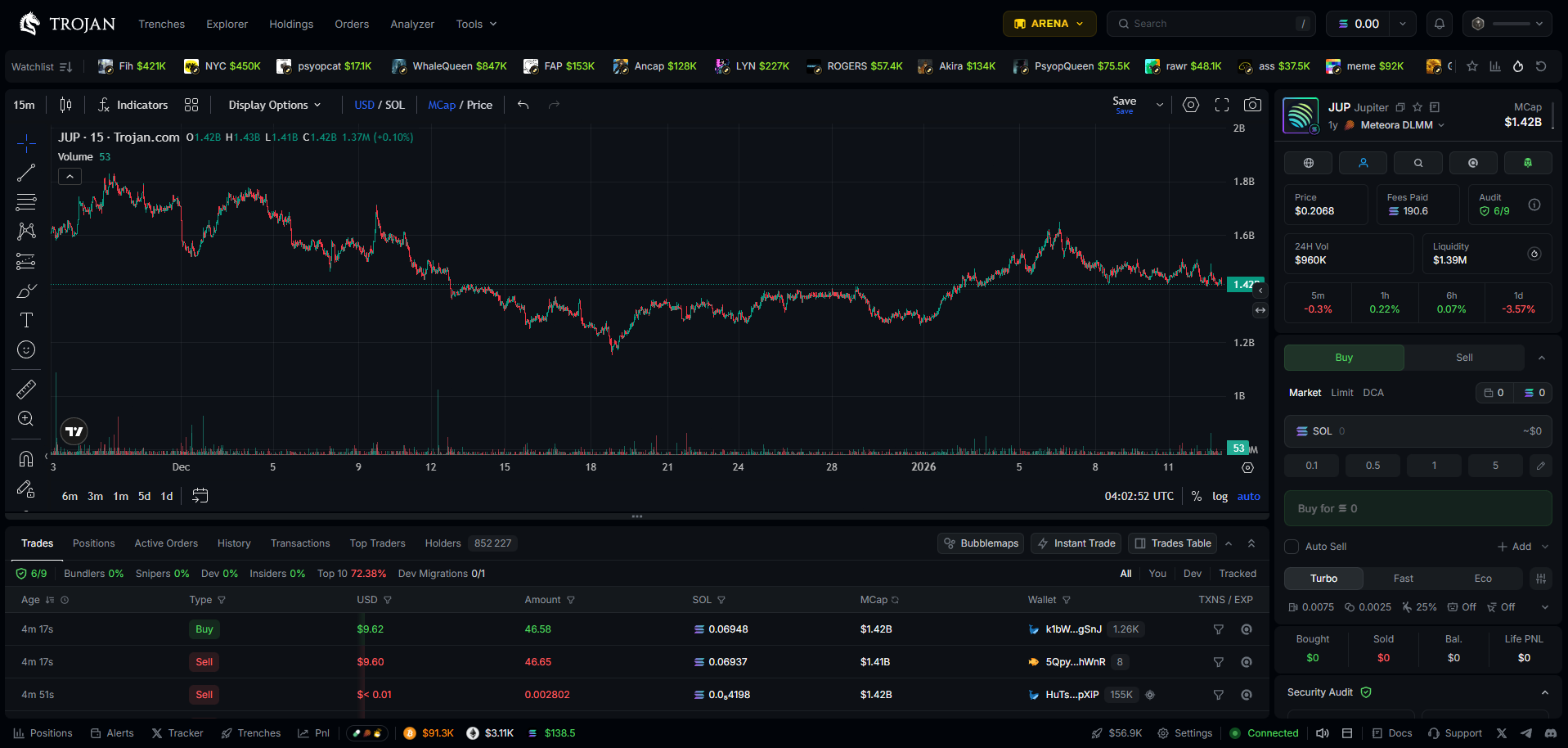The width and height of the screenshot is (1568, 748).
Task: Select the Trend Line drawing tool
Action: coord(25,173)
